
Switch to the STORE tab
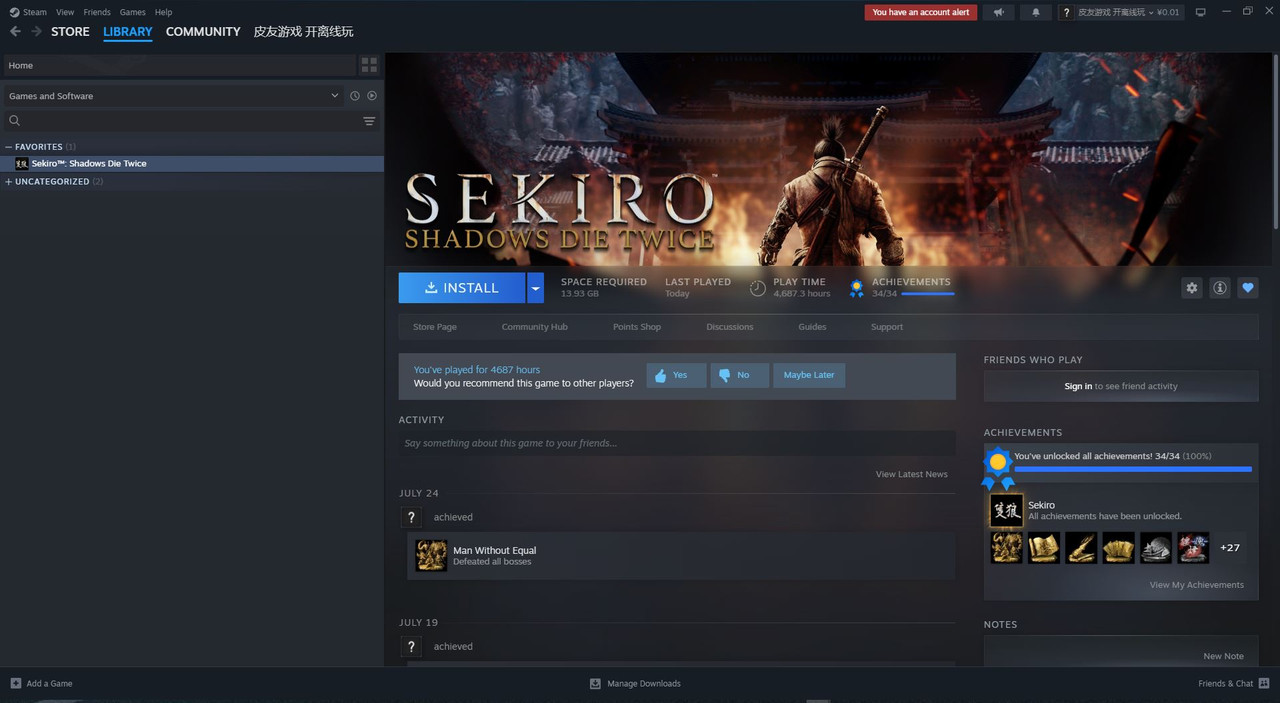70,31
